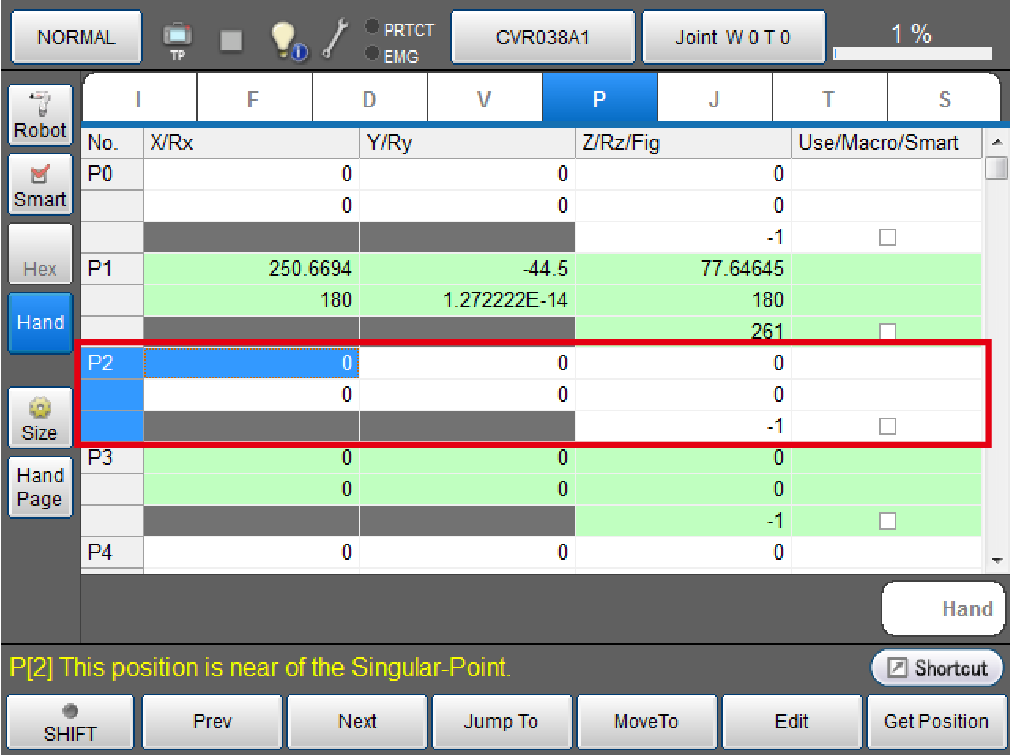This screenshot has height=756, width=1010.
Task: Click the Shortcut button
Action: 937,668
